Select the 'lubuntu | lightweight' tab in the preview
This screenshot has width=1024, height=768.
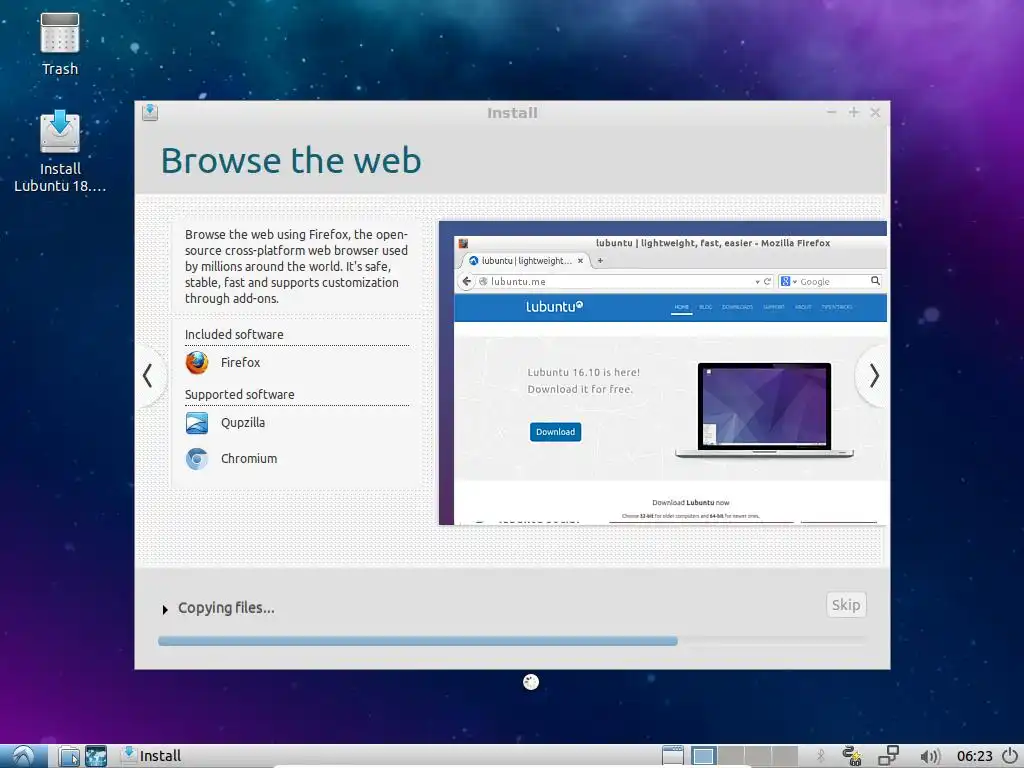(526, 261)
